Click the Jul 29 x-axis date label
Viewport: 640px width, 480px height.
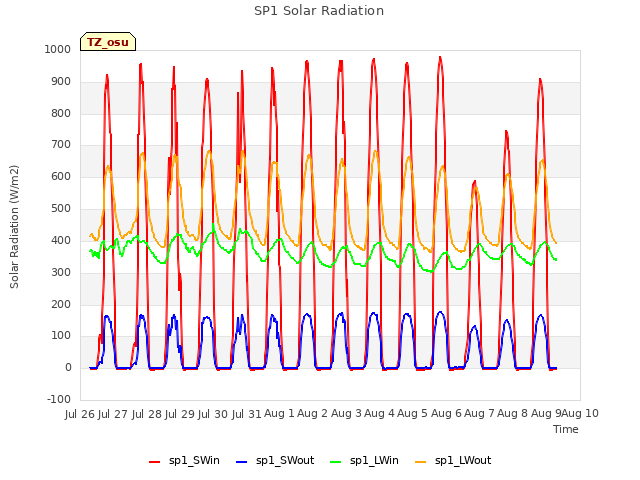pos(180,414)
